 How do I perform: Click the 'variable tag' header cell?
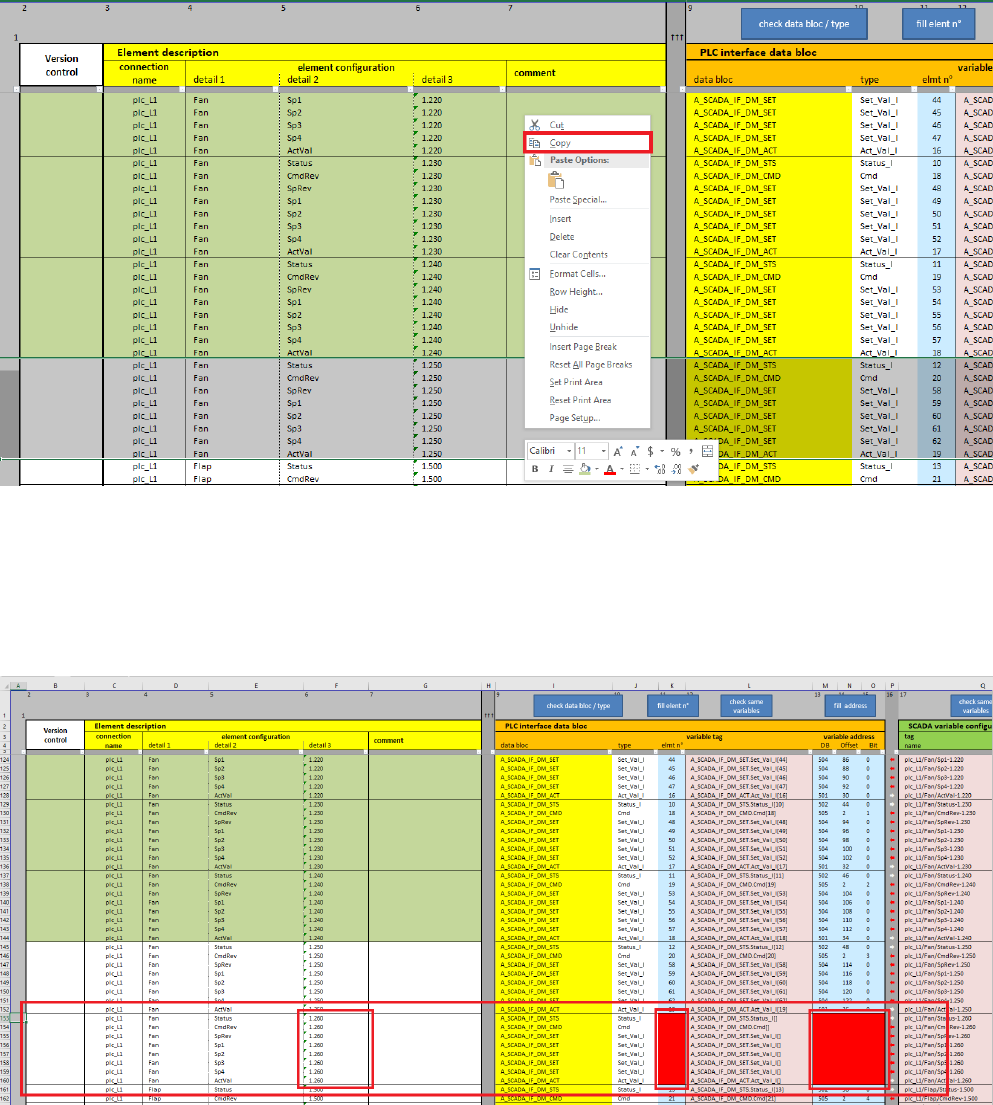pyautogui.click(x=704, y=736)
